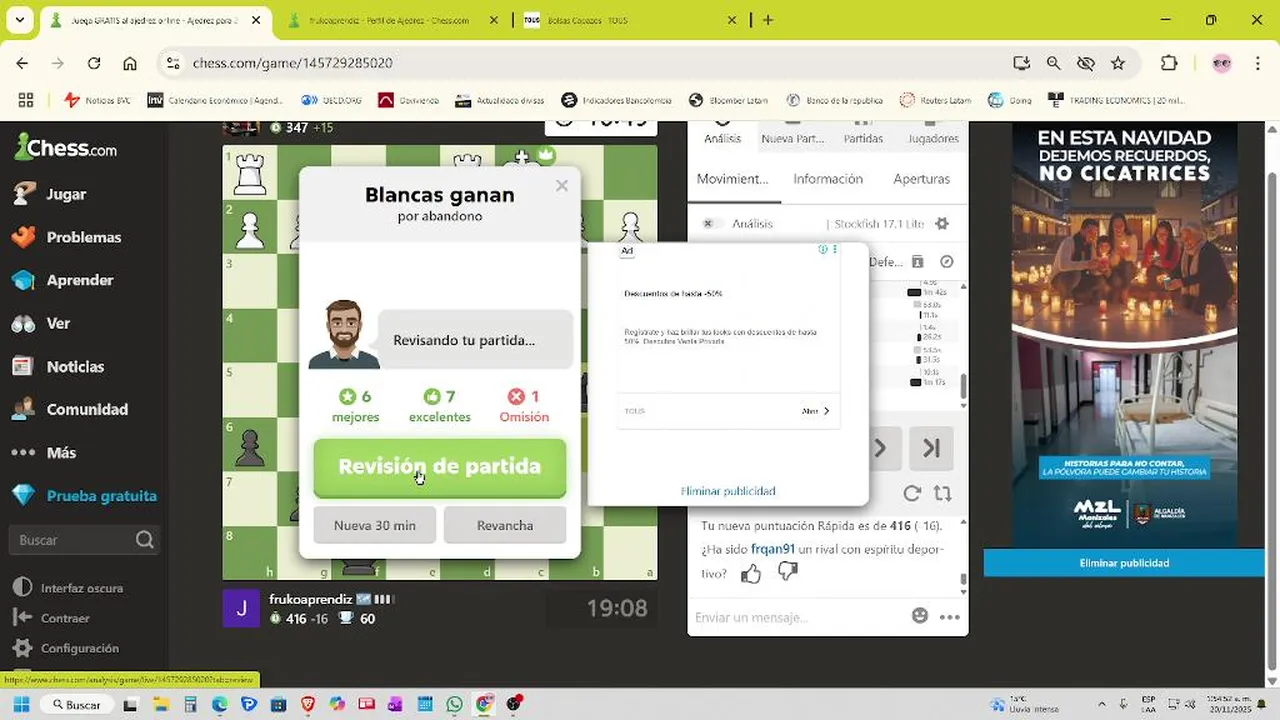Give thumbs up for sportsmanship
The height and width of the screenshot is (720, 1280).
tap(751, 573)
